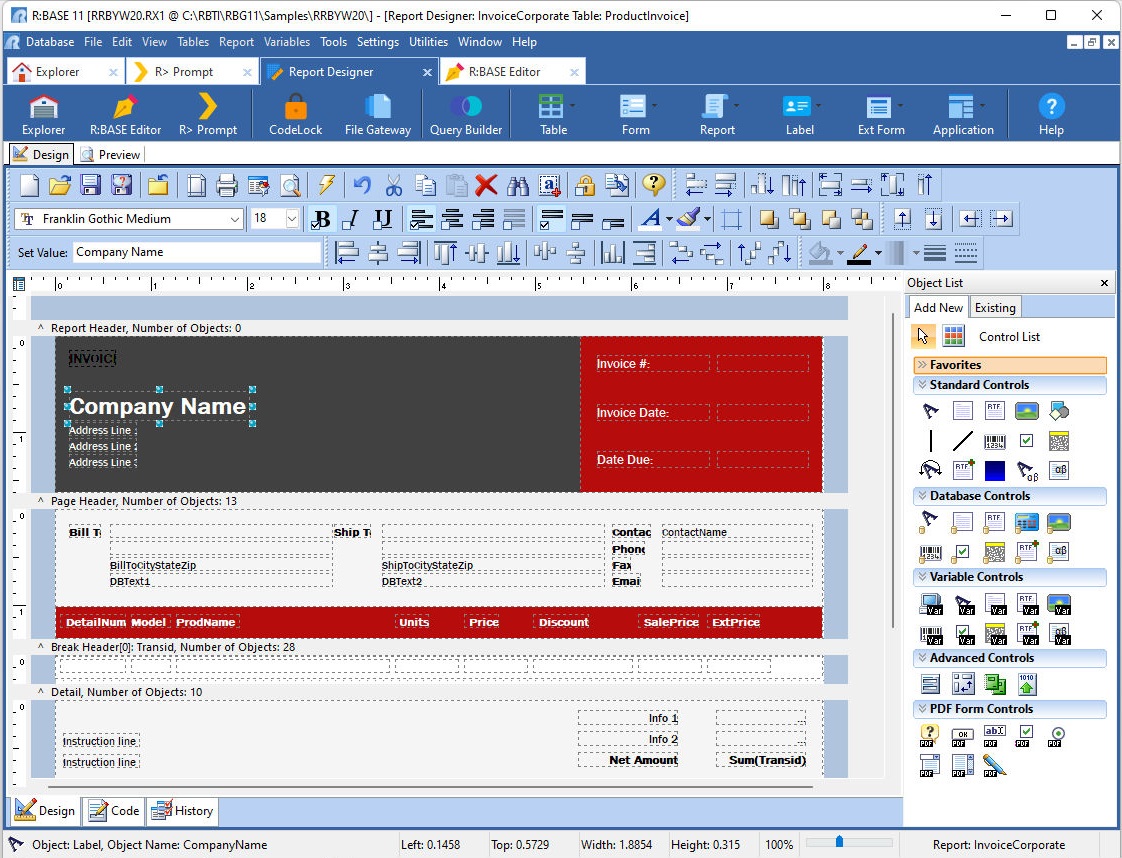Choose the barcode control in Standard Controls
Screen dimensions: 1122x858
995,441
